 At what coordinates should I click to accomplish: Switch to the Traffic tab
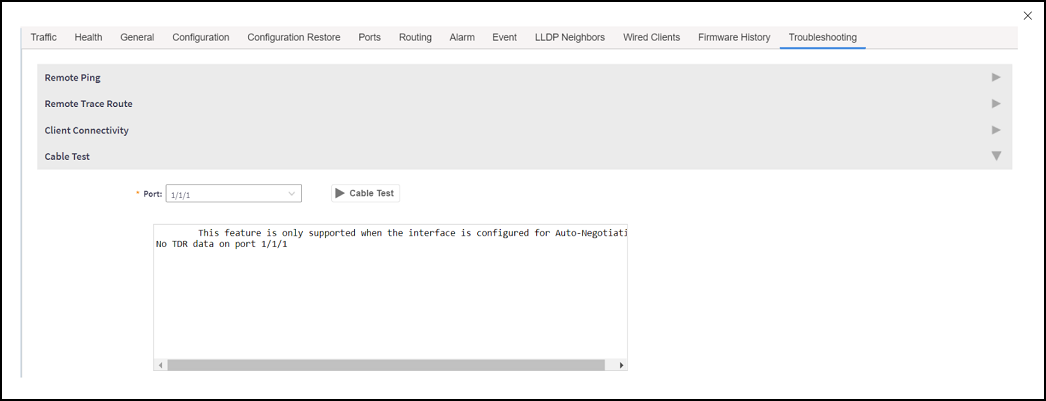tap(43, 37)
